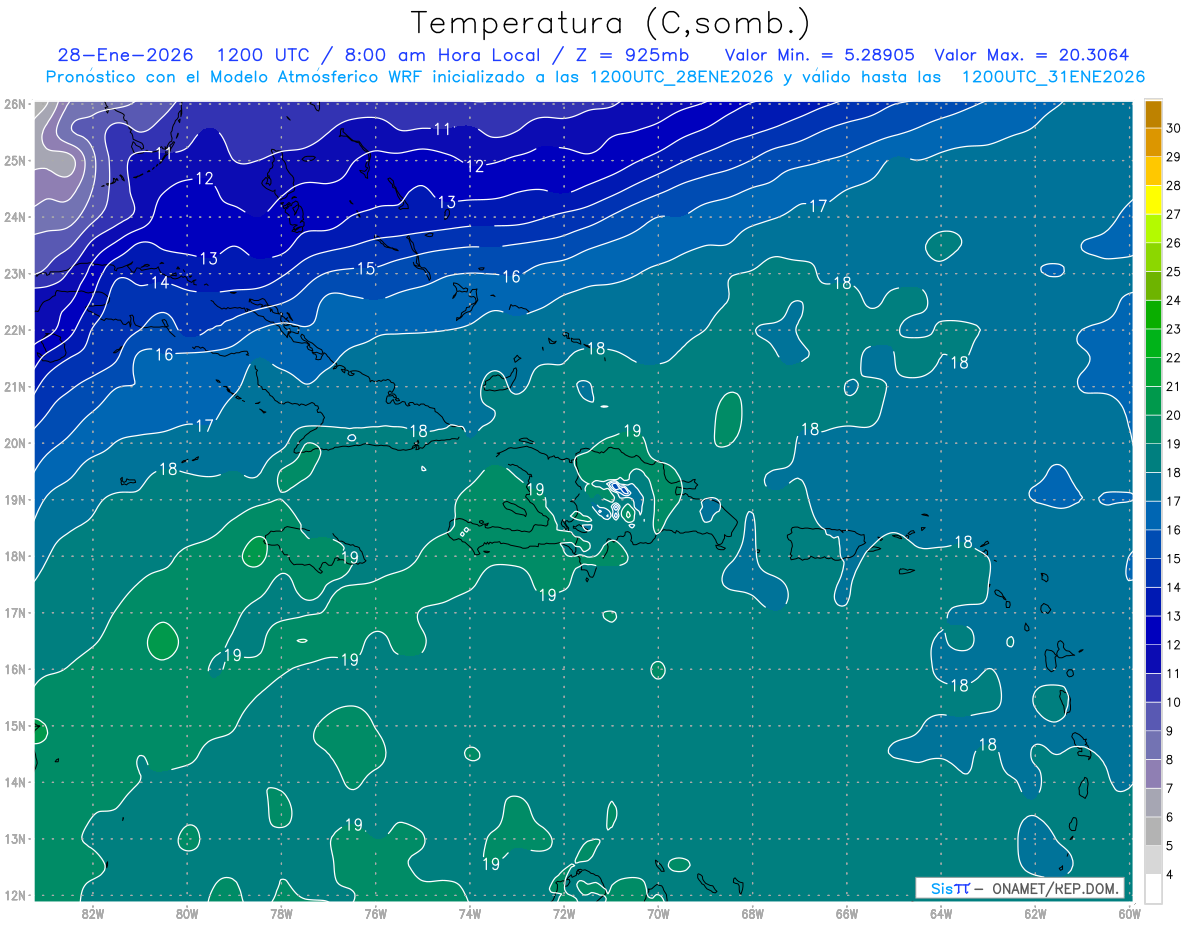Pick the orange swatch between 29 and 30
This screenshot has width=1200, height=927.
1153,142
